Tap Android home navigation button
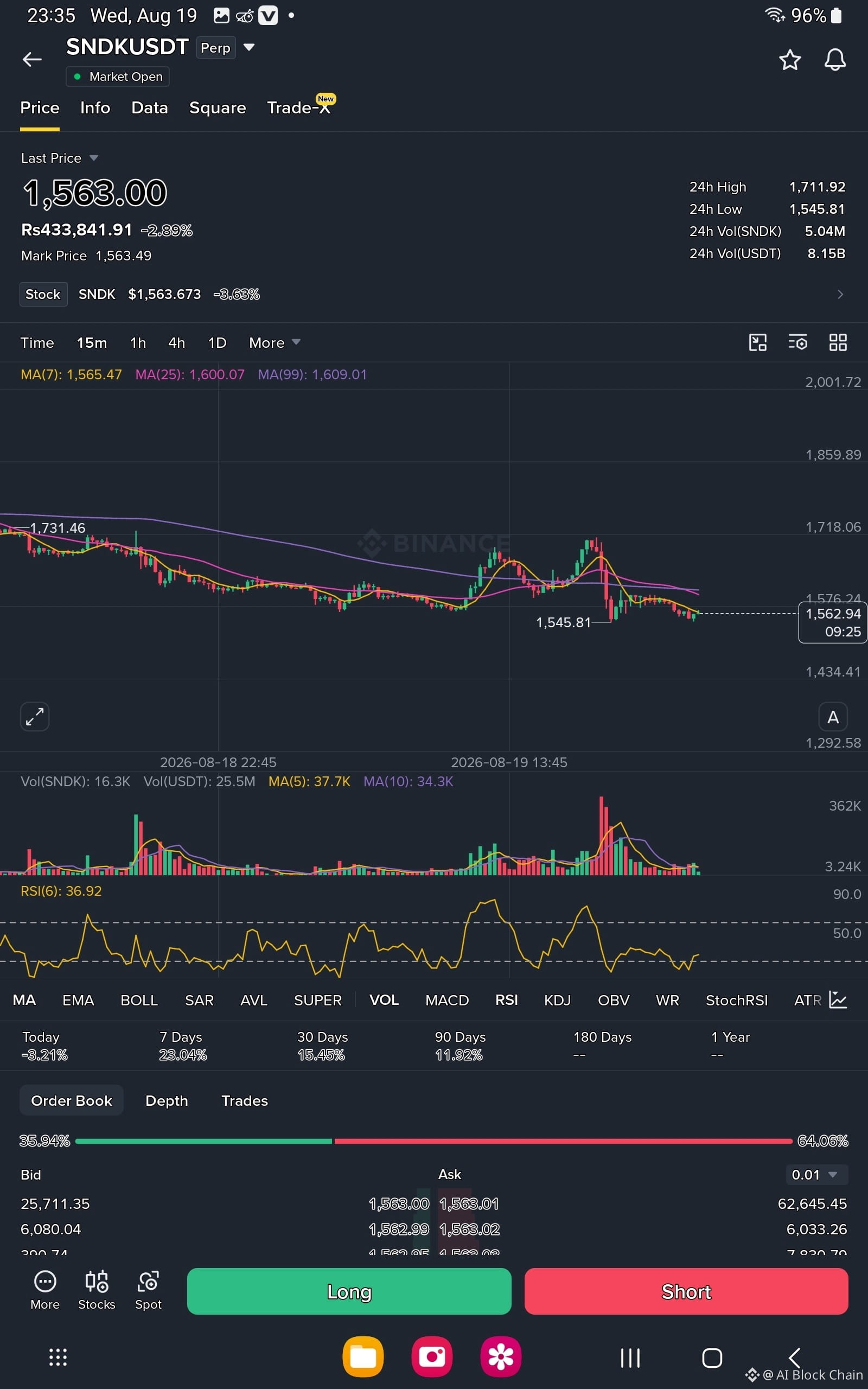 pos(712,1358)
